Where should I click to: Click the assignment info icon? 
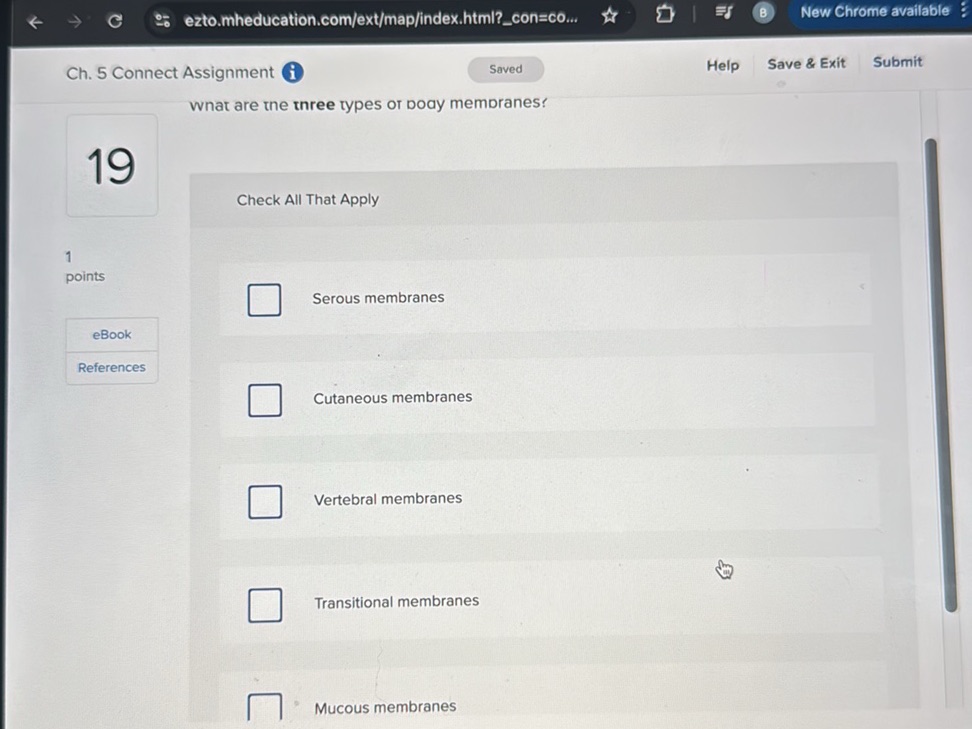pos(292,72)
